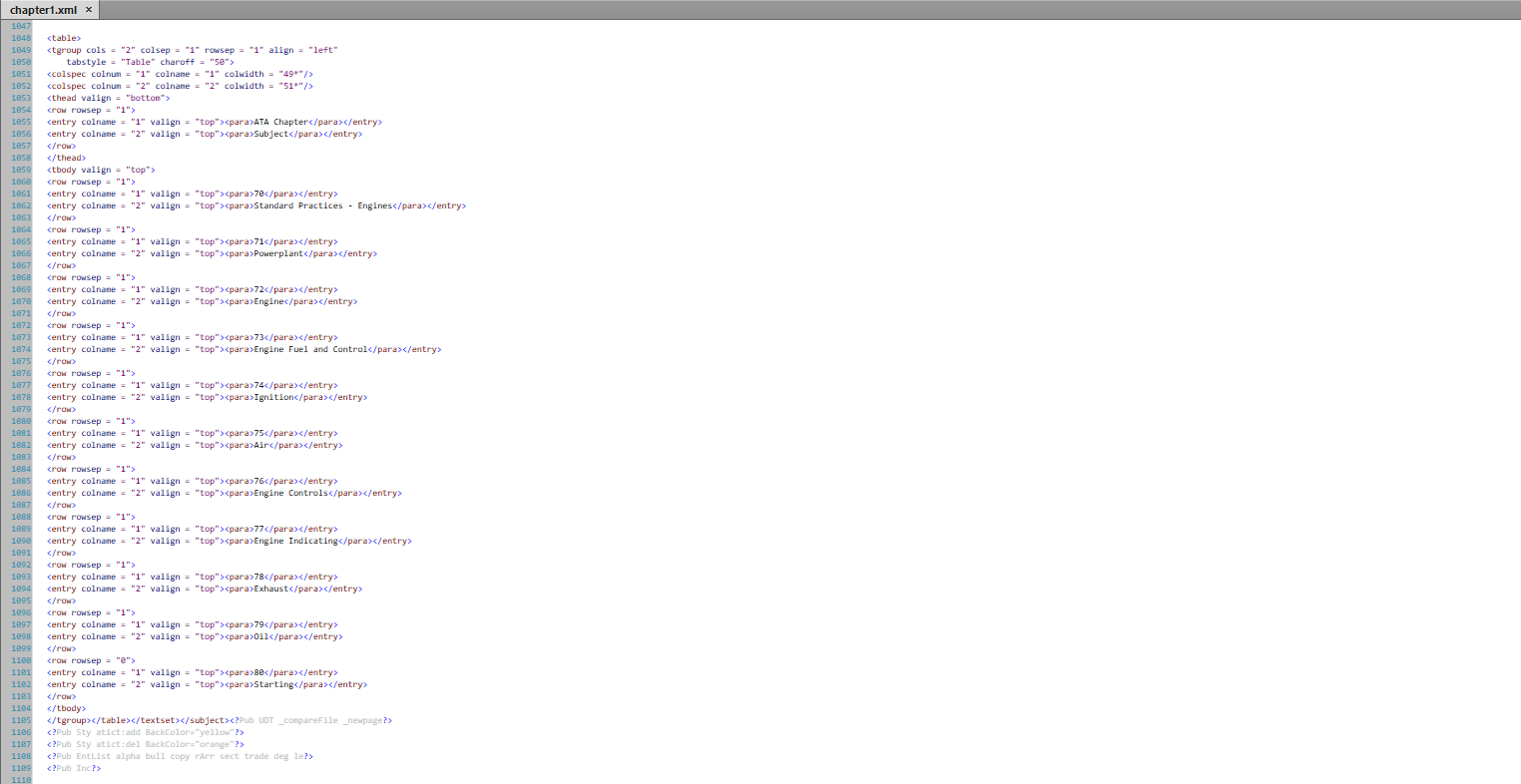Click the <?Pub Inc?> line

pos(74,768)
